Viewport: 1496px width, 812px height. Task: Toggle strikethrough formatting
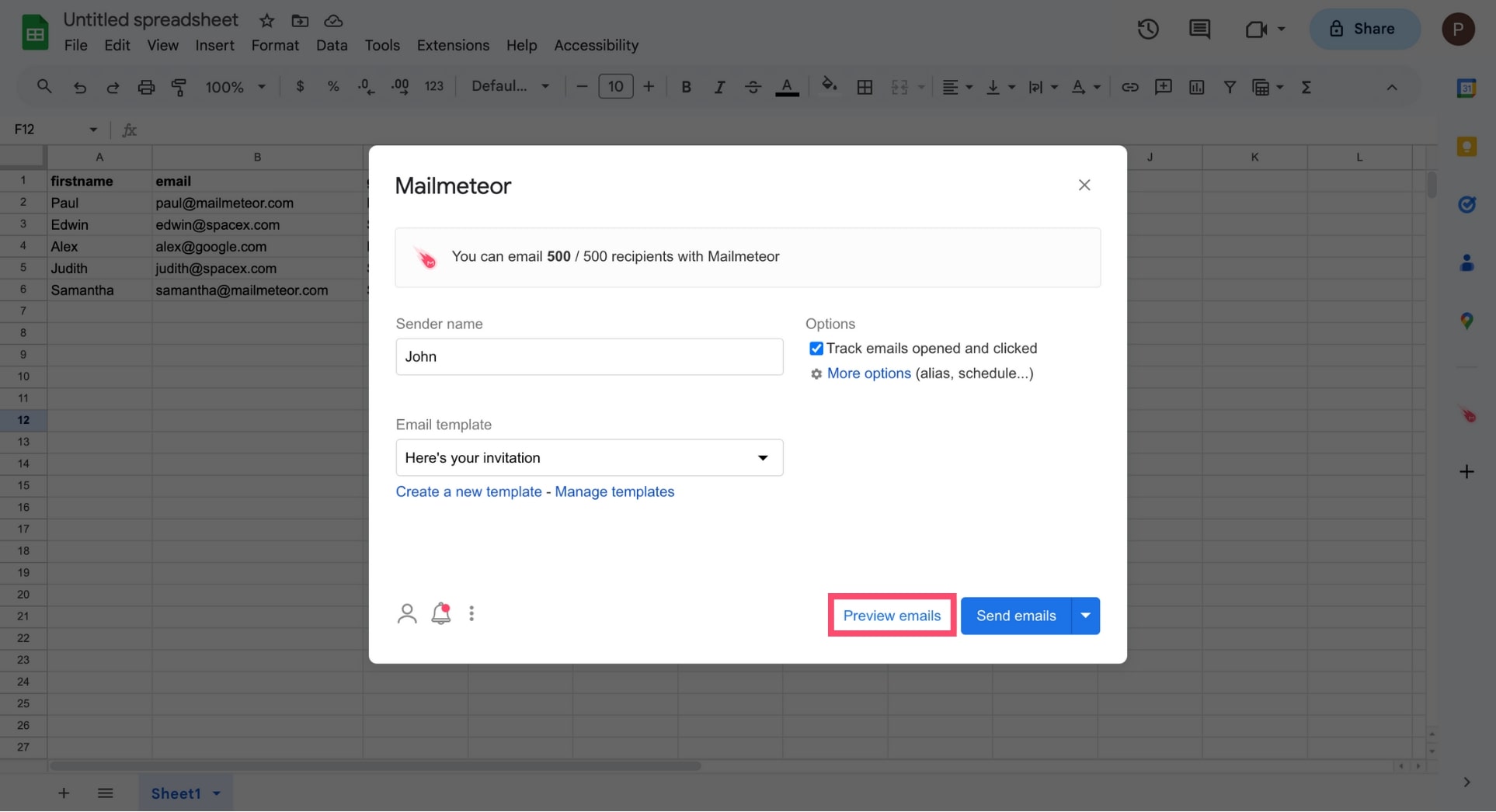pos(753,87)
